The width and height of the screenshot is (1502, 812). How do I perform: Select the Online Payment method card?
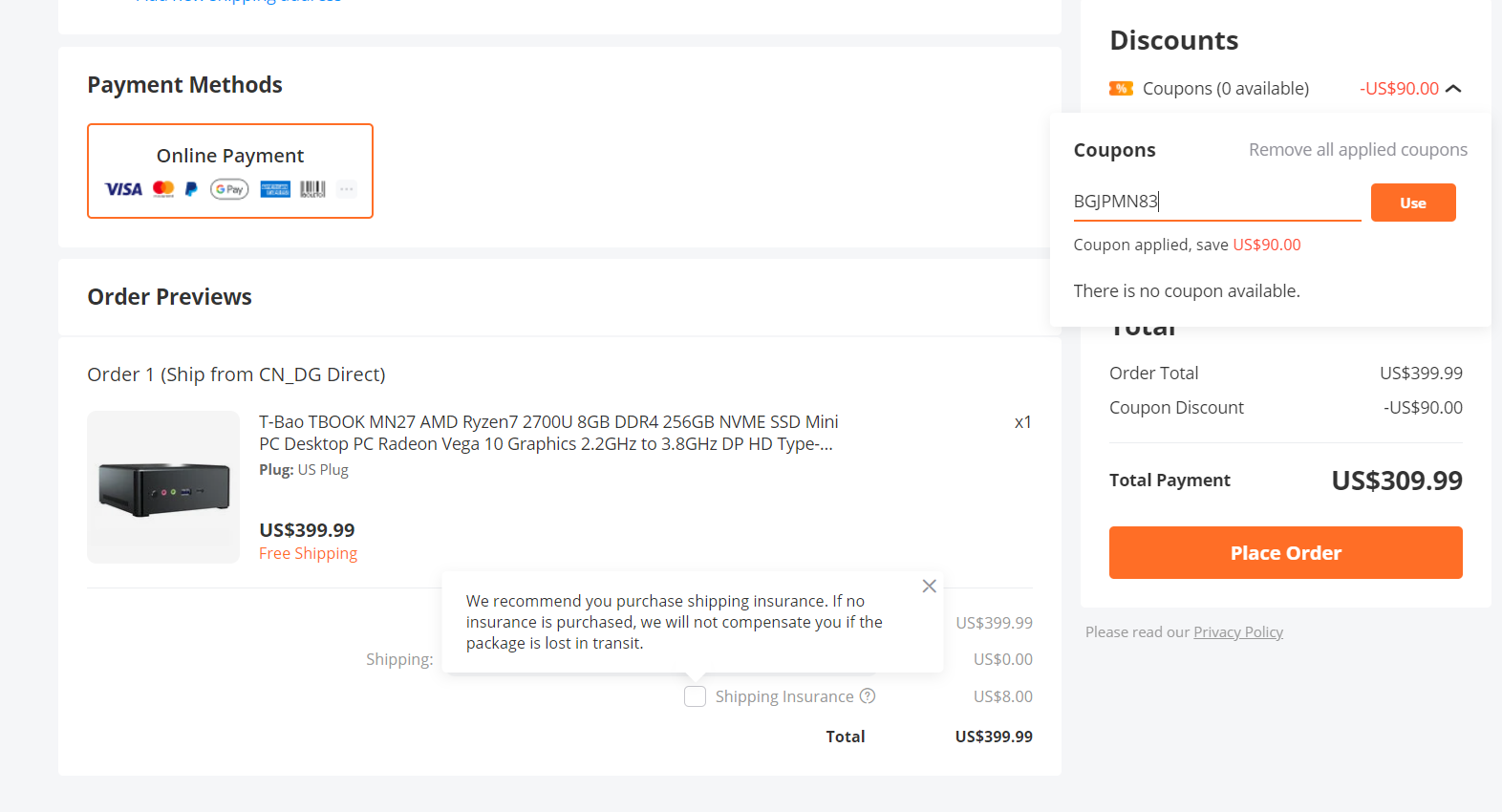(230, 171)
